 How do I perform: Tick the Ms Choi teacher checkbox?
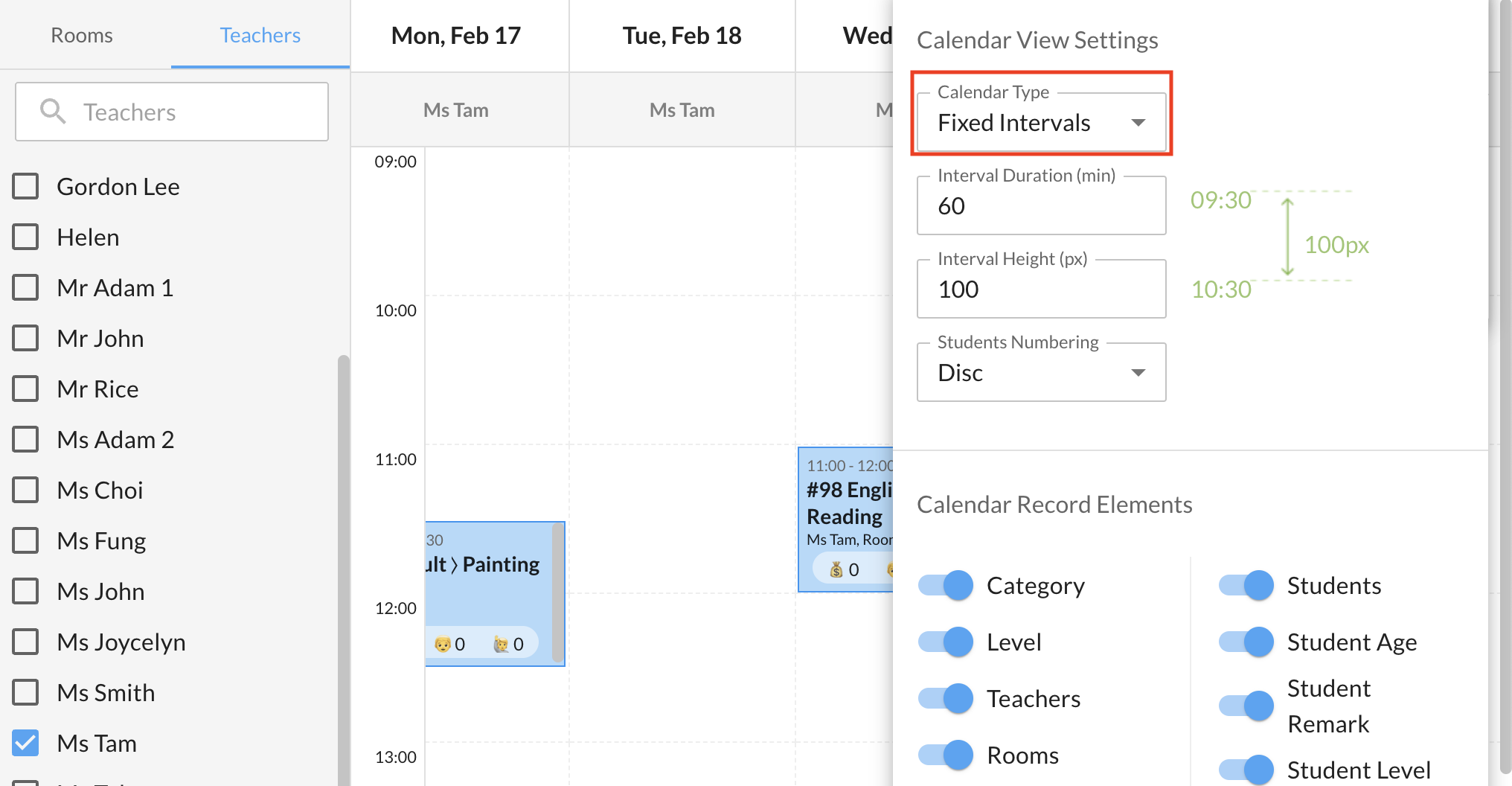(25, 490)
